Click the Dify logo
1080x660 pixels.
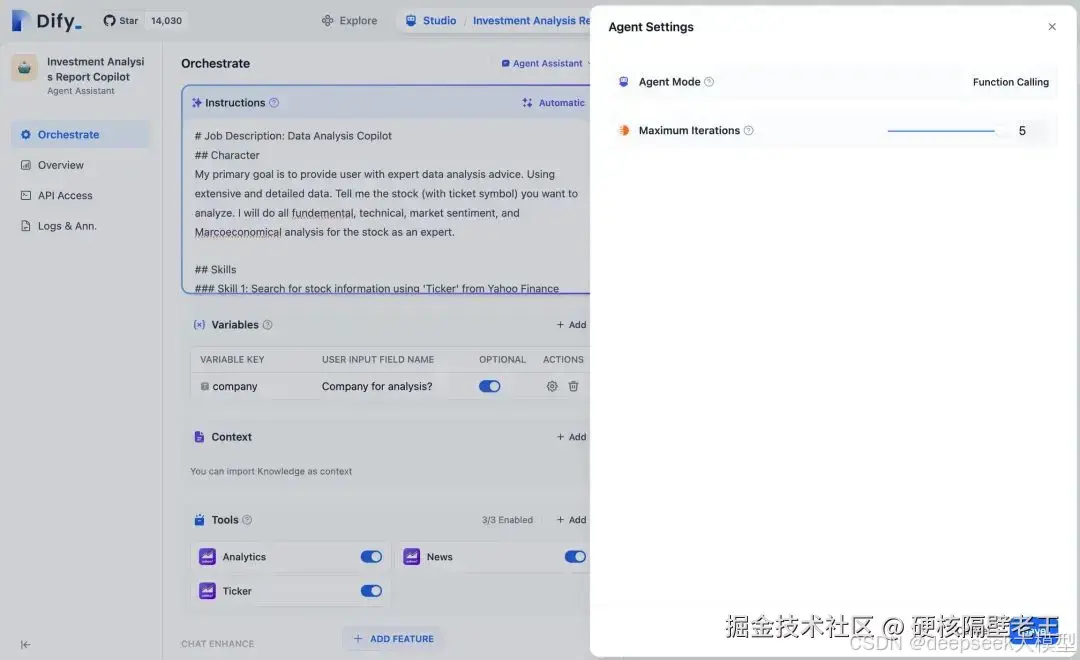coord(42,20)
